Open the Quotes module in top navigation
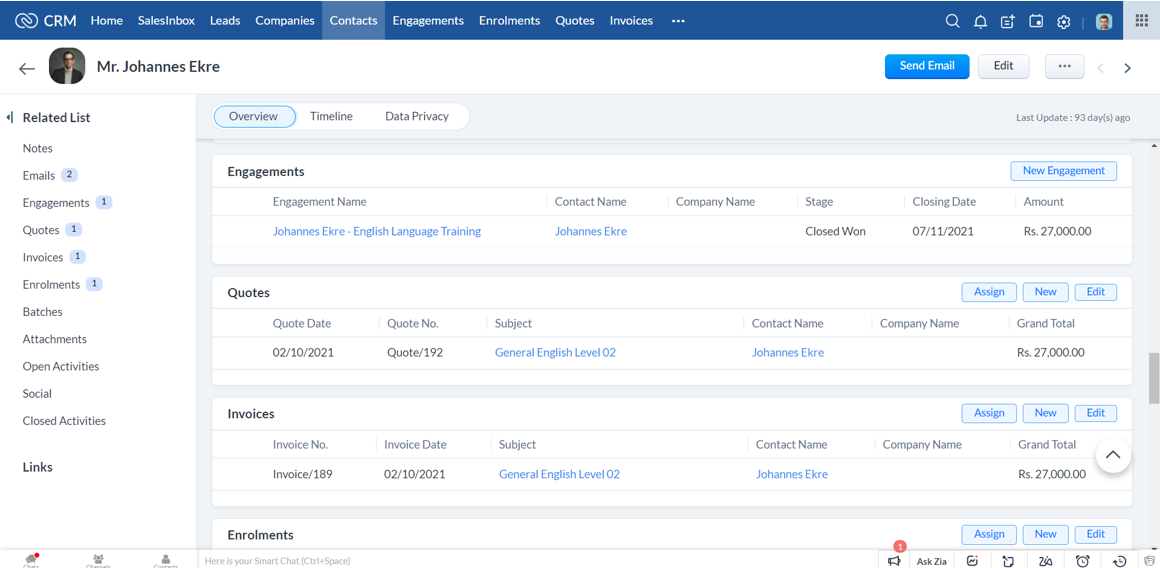 coord(575,21)
